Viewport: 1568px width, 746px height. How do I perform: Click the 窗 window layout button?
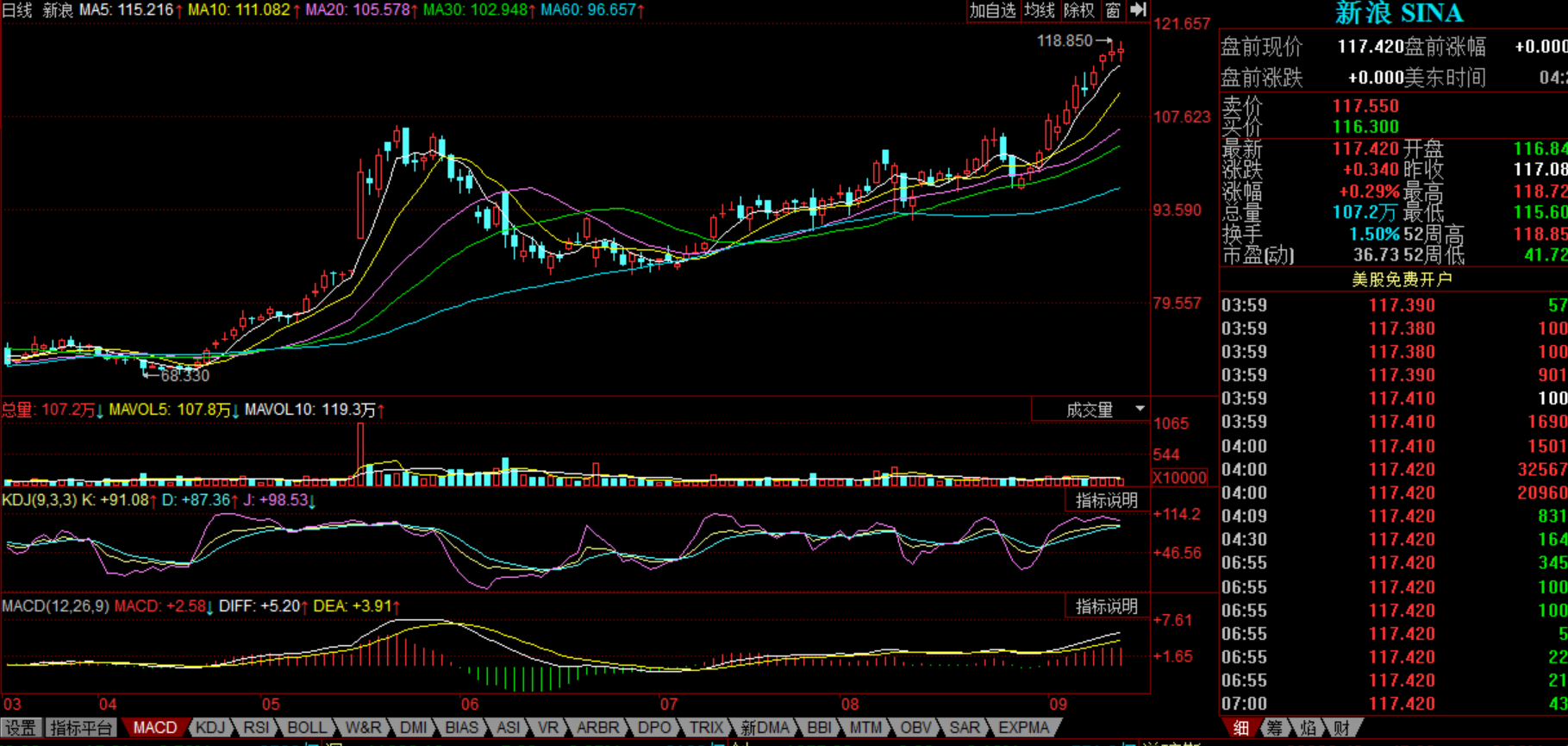pyautogui.click(x=1114, y=10)
